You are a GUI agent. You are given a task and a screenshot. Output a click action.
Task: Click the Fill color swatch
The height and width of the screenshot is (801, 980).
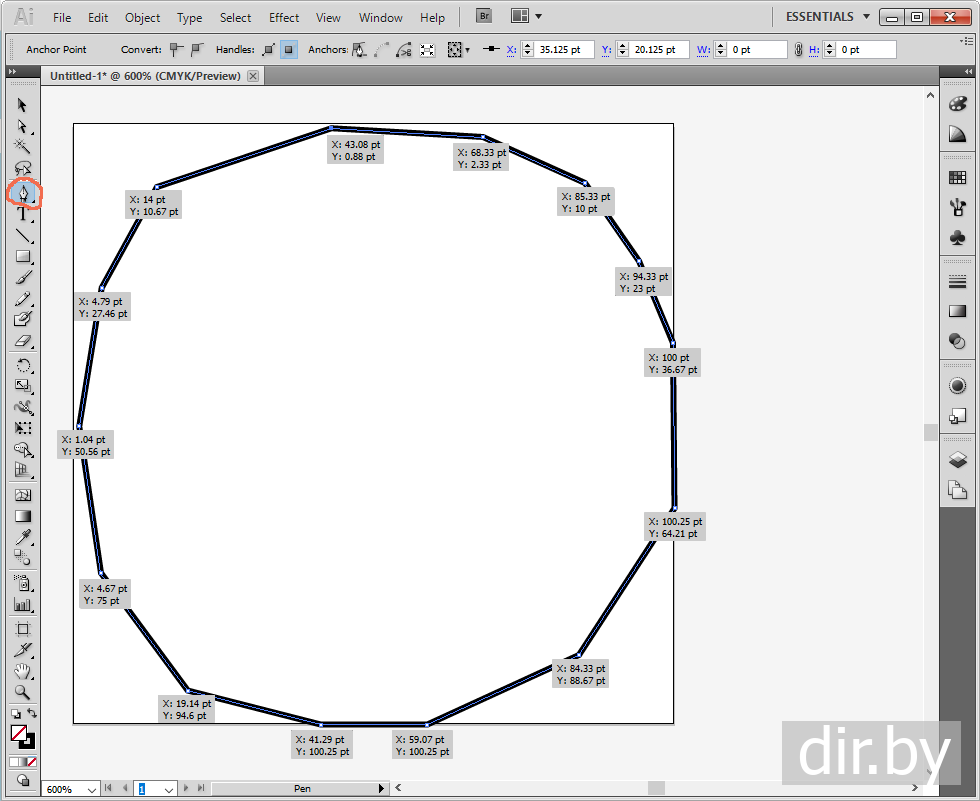coord(18,733)
